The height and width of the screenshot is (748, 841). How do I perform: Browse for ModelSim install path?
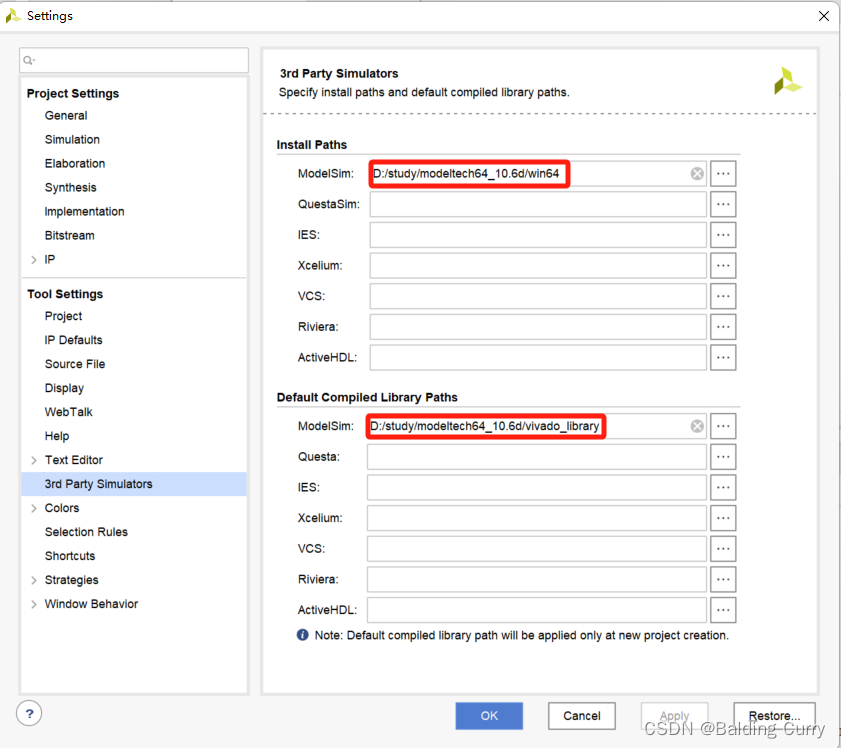(x=723, y=174)
